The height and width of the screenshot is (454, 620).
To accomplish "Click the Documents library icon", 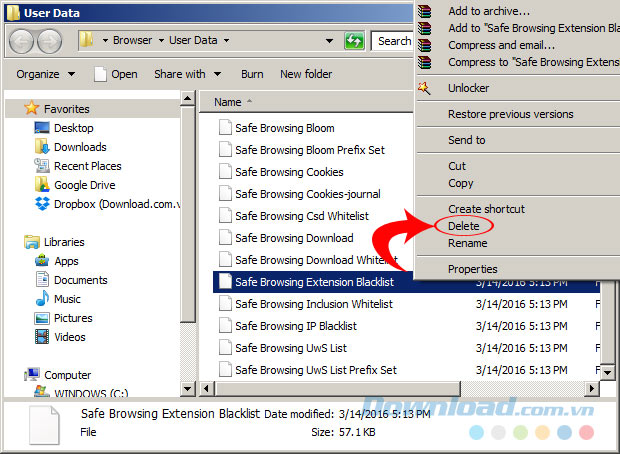I will click(42, 280).
